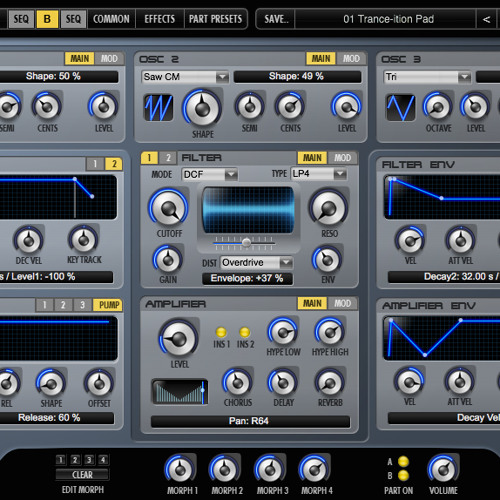Select Edit Morph slot 1
Image resolution: width=500 pixels, height=500 pixels.
pyautogui.click(x=61, y=460)
